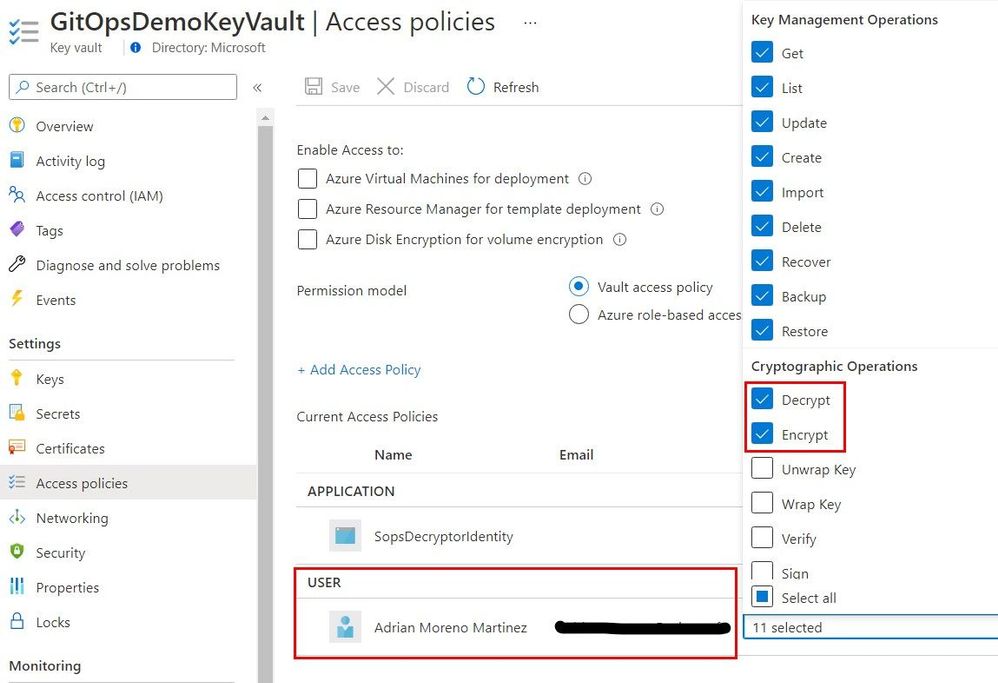Click the Refresh button label
The image size is (998, 683).
(x=516, y=87)
